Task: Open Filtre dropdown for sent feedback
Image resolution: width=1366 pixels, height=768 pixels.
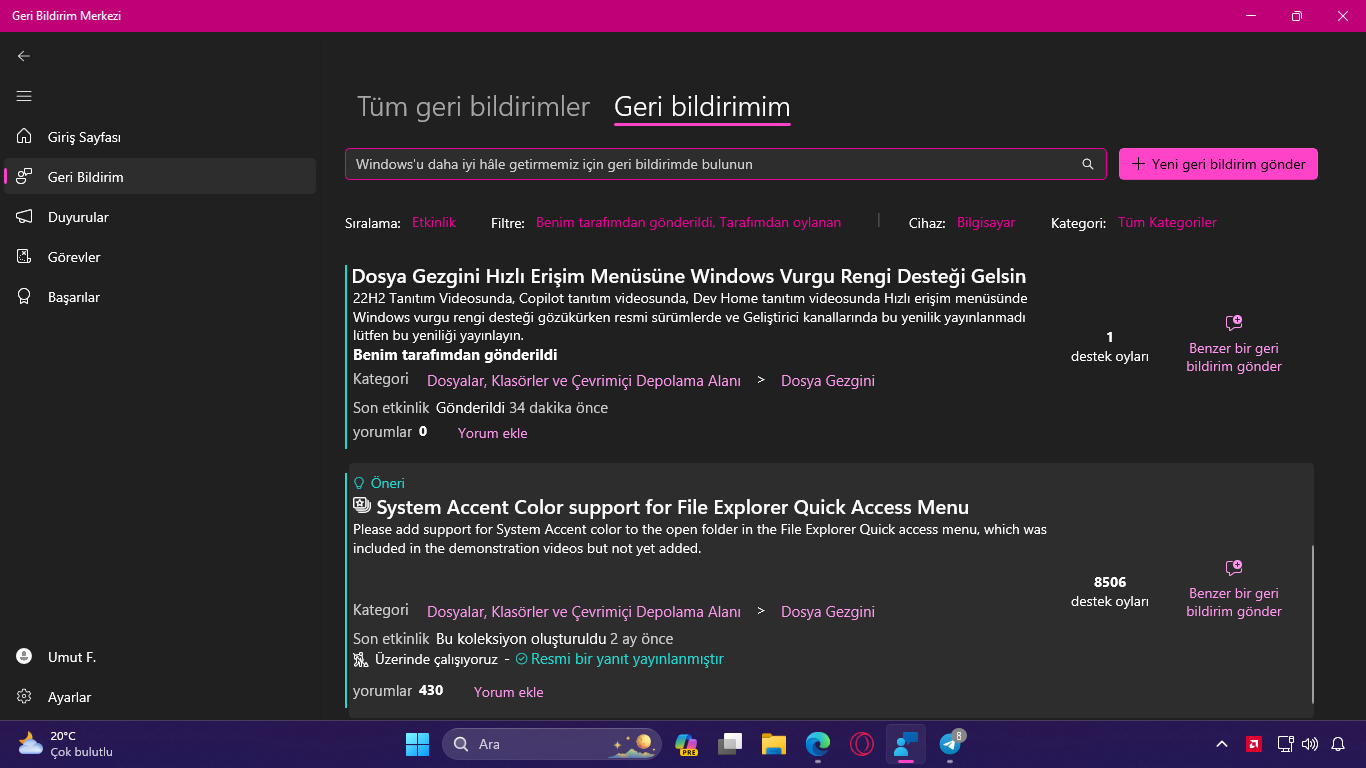Action: 688,223
